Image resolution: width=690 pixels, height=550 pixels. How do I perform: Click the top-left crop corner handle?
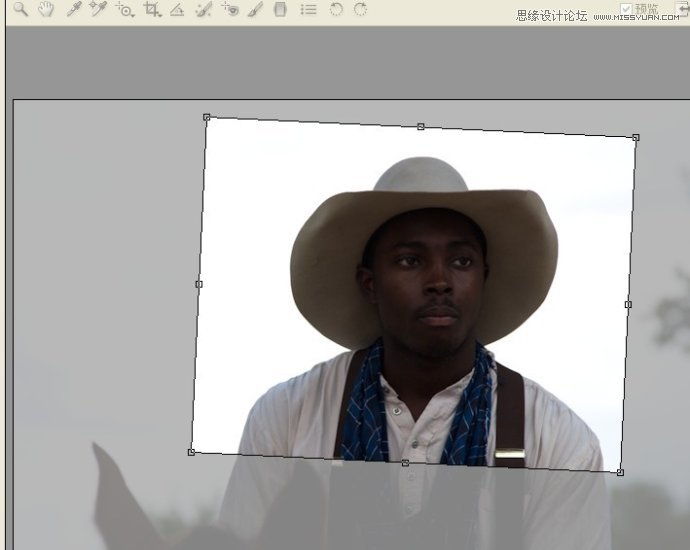tap(206, 117)
